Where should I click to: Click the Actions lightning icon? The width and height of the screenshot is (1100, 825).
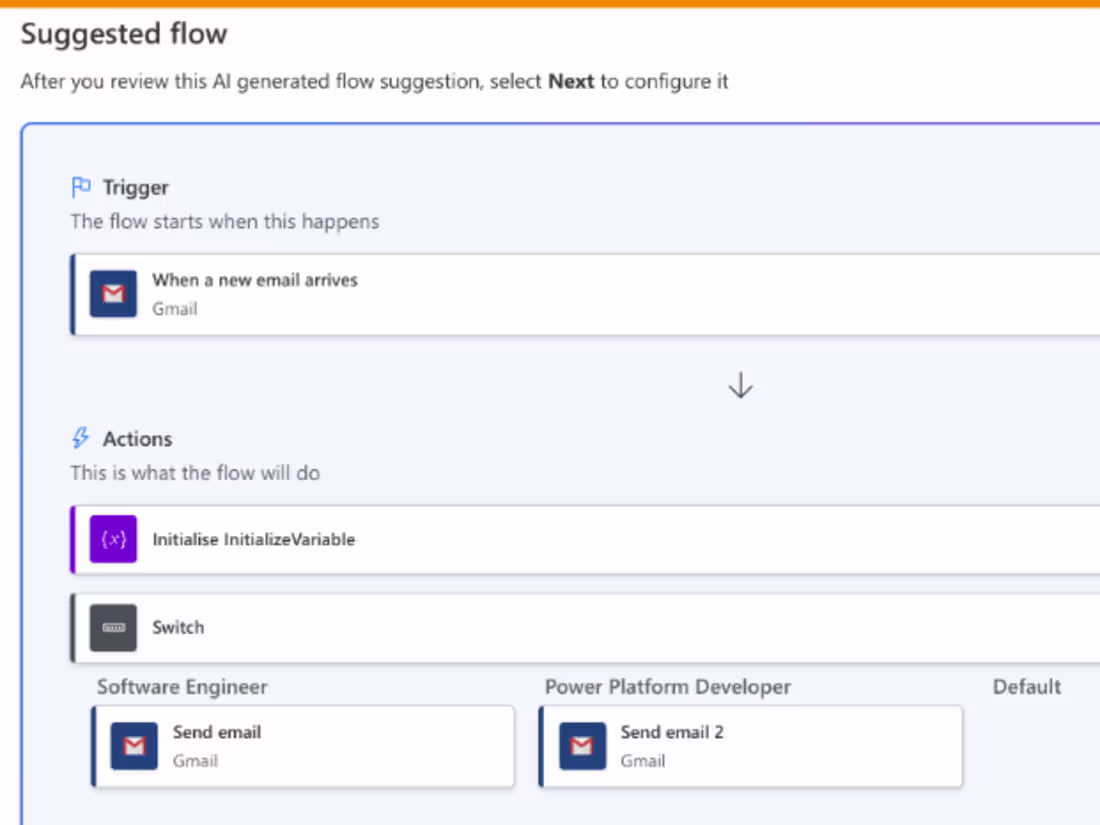tap(80, 437)
